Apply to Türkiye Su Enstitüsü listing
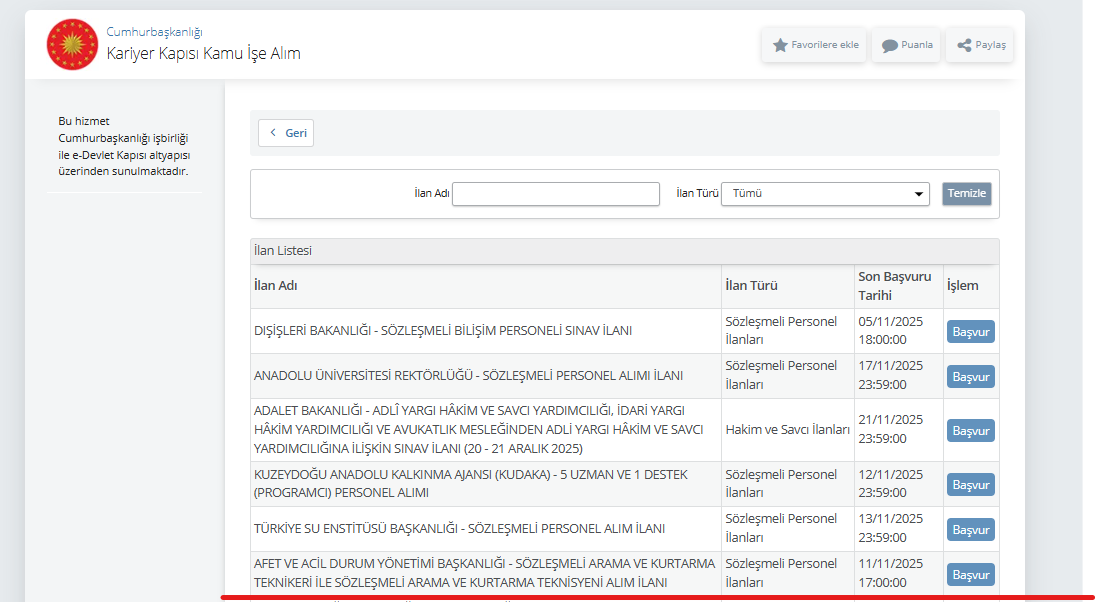This screenshot has height=602, width=1095. [x=970, y=530]
